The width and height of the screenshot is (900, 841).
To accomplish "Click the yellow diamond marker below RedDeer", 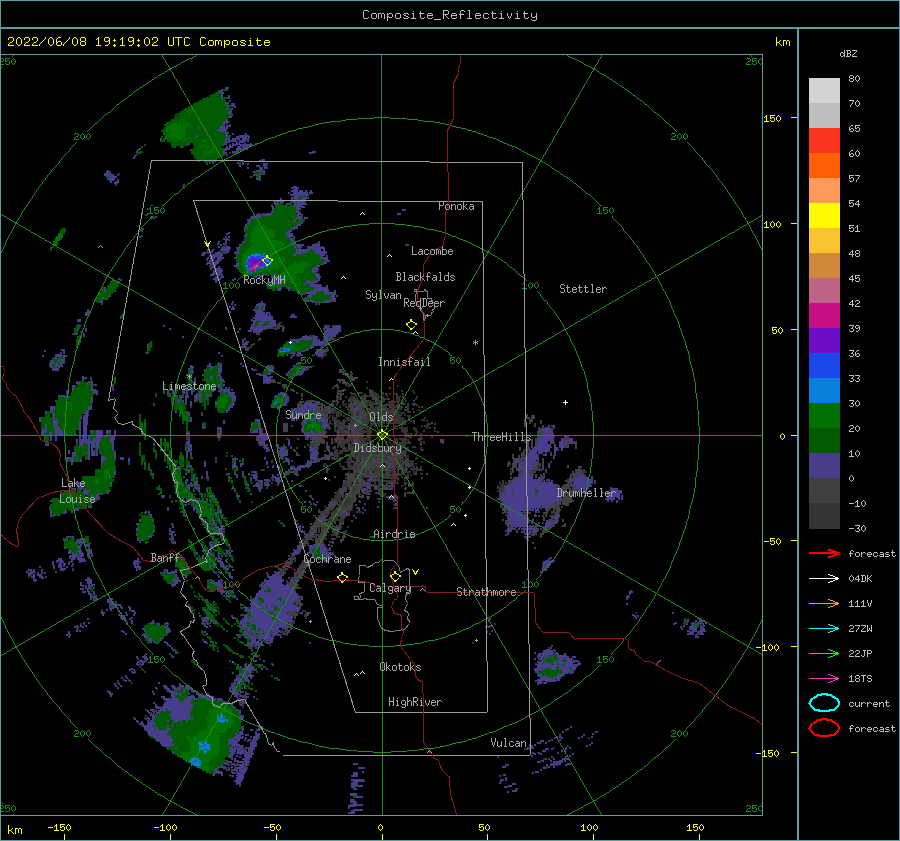I will [412, 324].
